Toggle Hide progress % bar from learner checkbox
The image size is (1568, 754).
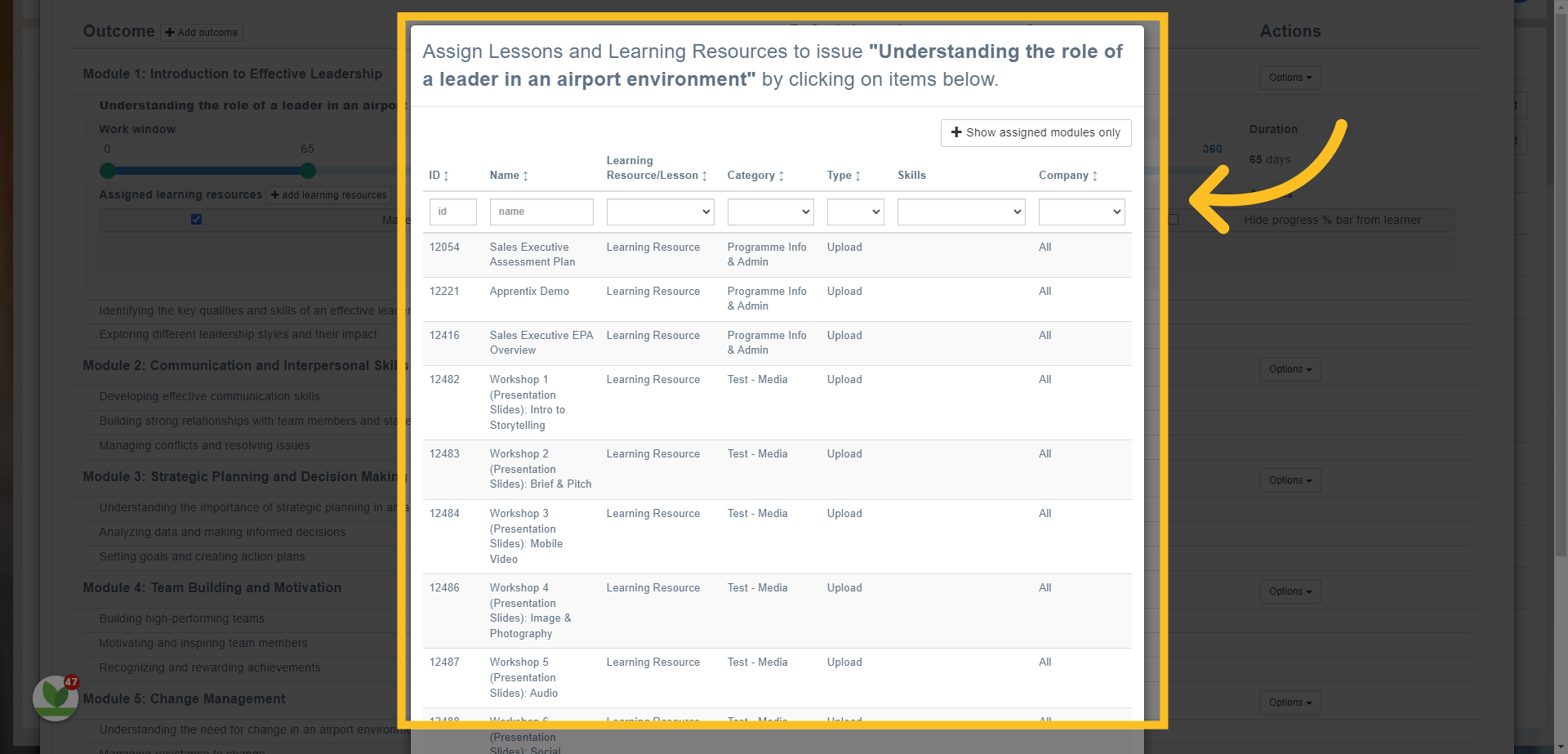1174,220
